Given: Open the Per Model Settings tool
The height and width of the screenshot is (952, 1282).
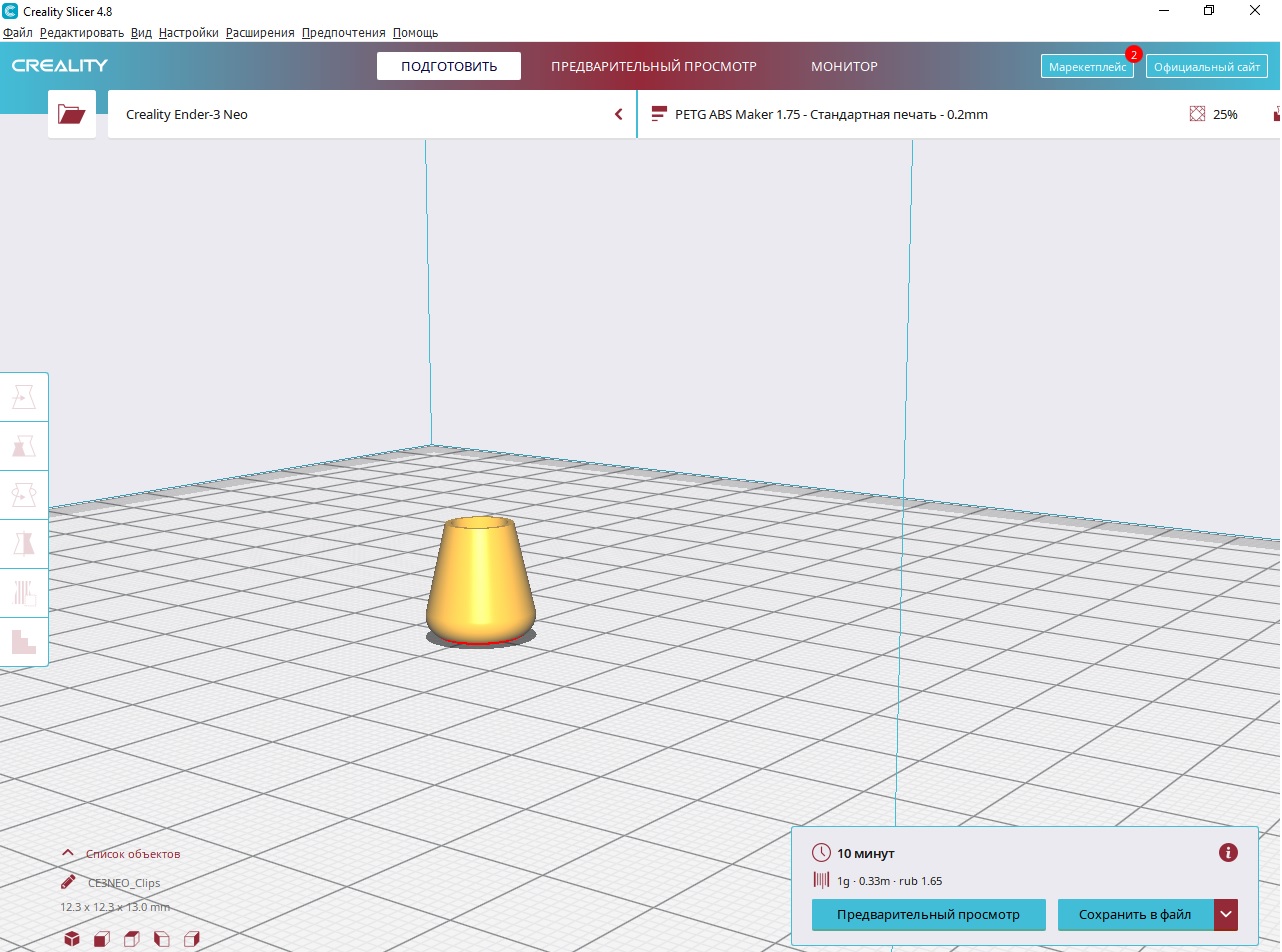Looking at the screenshot, I should click(x=24, y=592).
